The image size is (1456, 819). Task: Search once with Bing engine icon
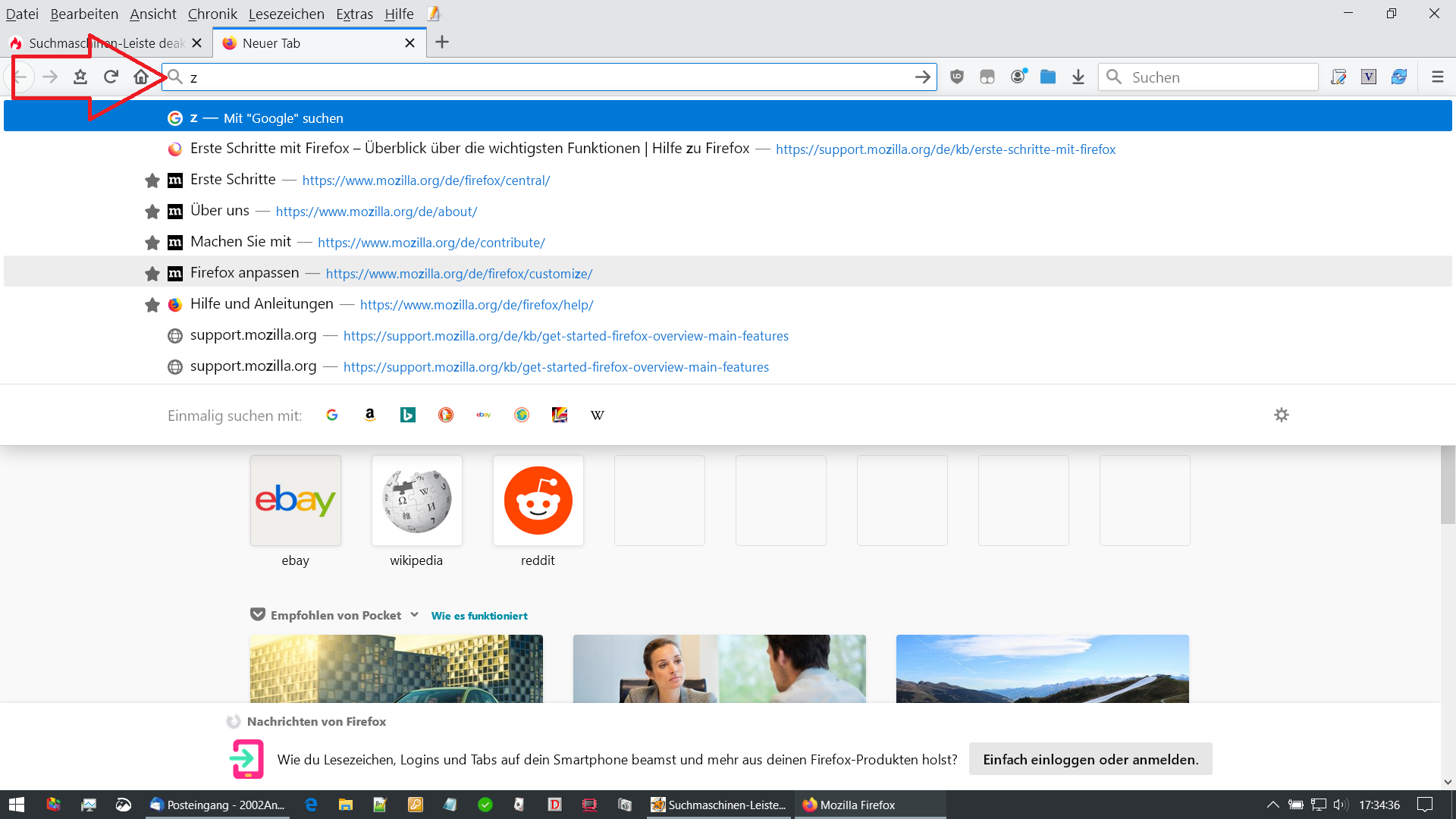pos(408,415)
